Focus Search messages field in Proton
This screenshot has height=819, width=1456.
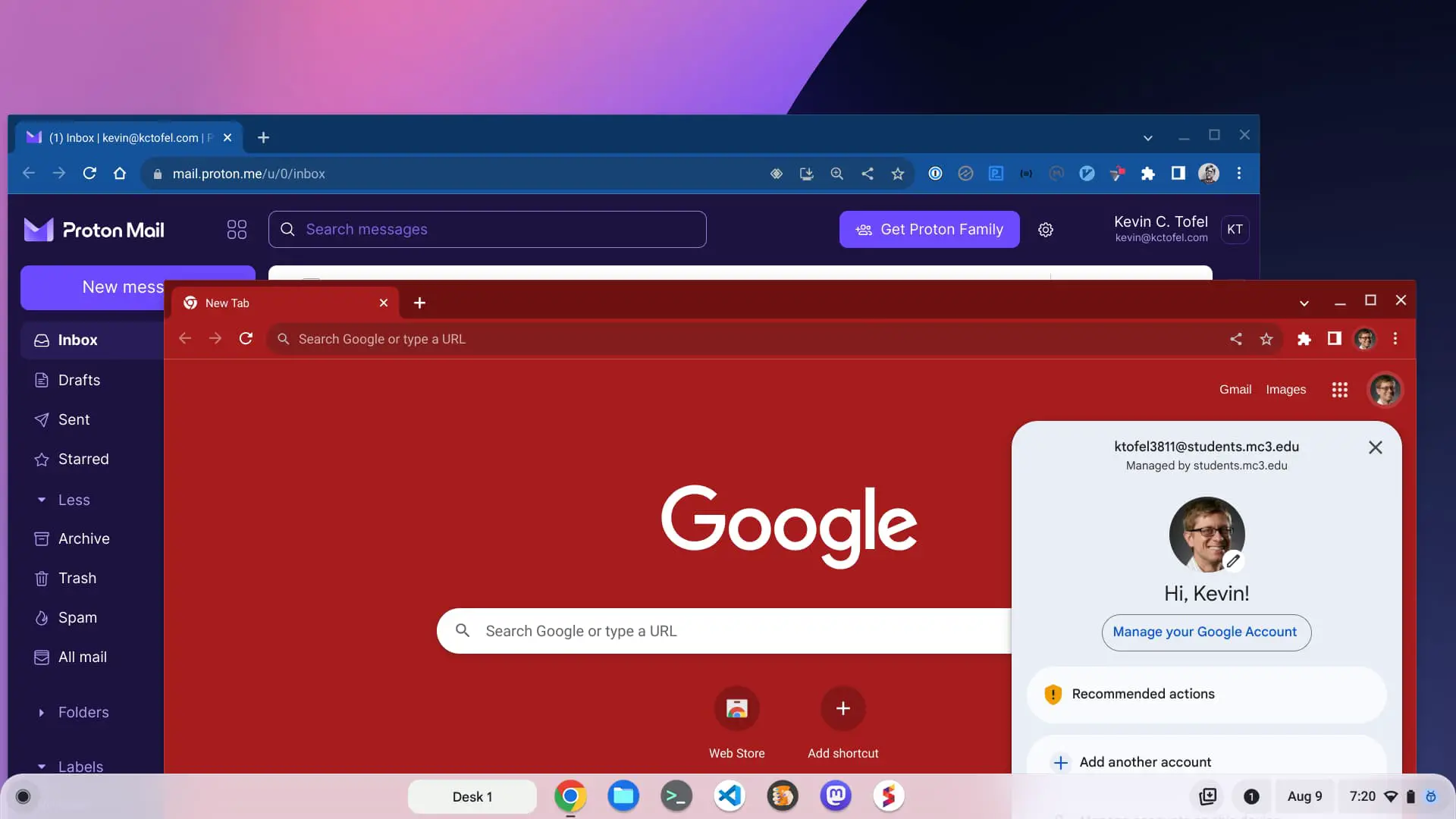pyautogui.click(x=487, y=229)
